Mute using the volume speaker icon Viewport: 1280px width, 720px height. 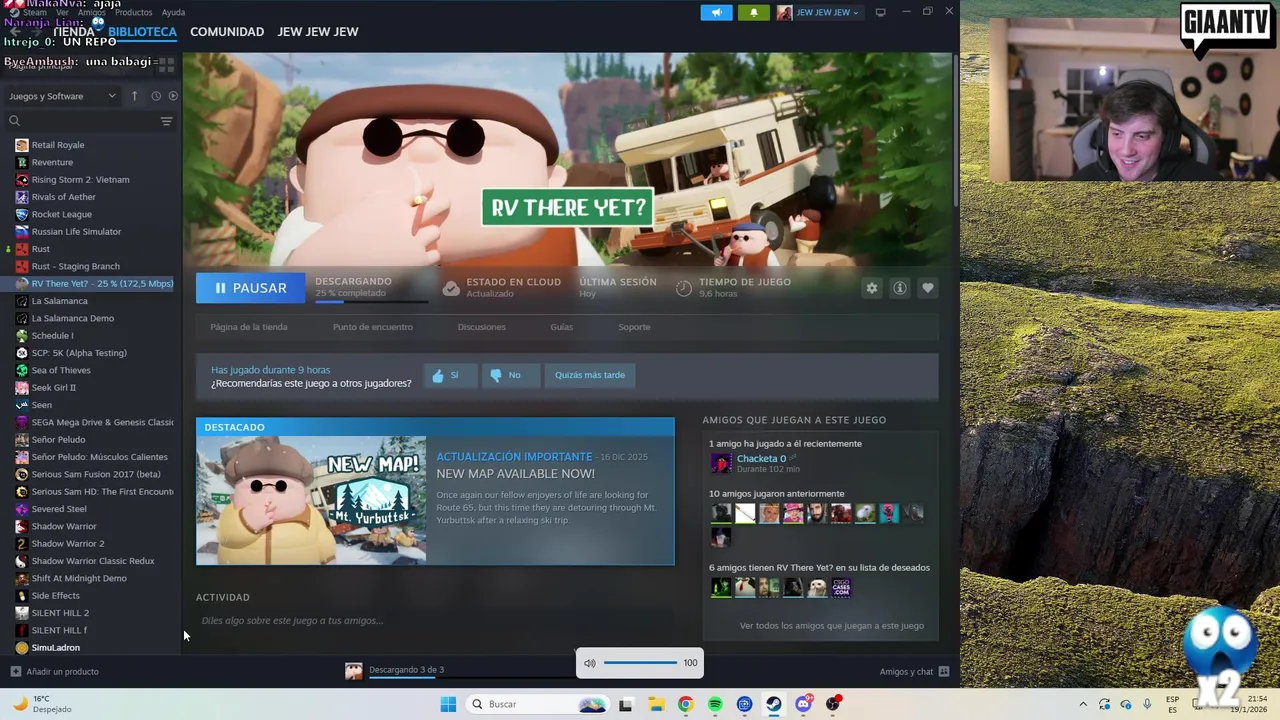[590, 663]
